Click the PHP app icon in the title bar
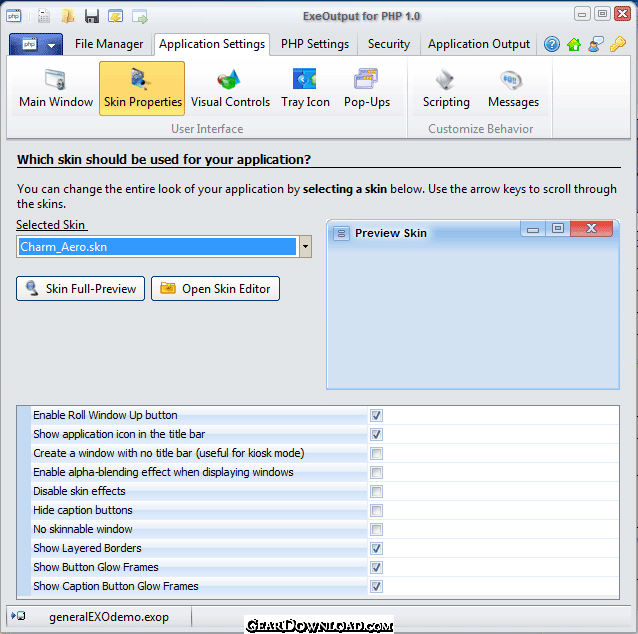 click(x=14, y=16)
